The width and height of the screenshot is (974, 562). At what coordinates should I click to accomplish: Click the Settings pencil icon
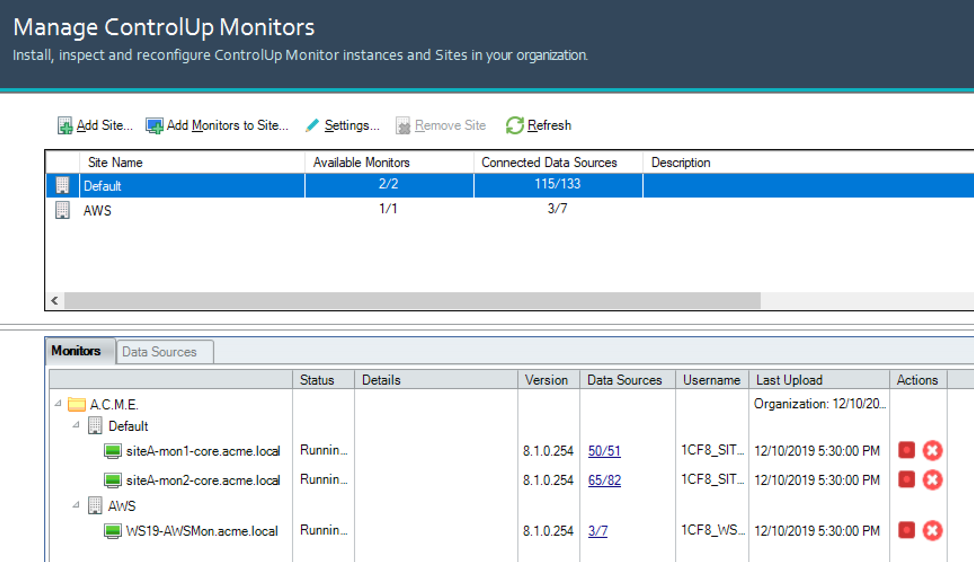point(312,125)
